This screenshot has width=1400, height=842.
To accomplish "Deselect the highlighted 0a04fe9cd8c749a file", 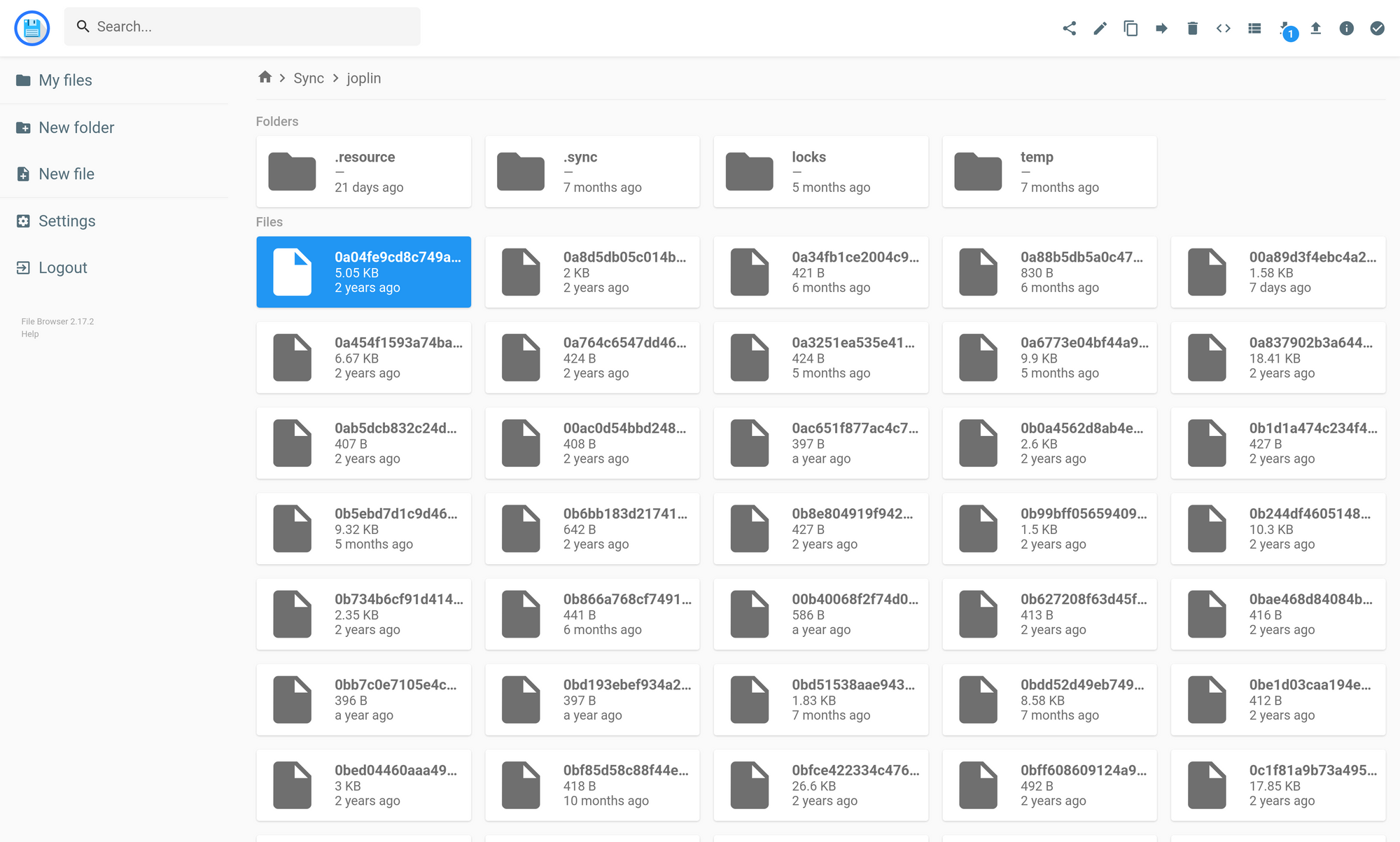I will (x=364, y=272).
